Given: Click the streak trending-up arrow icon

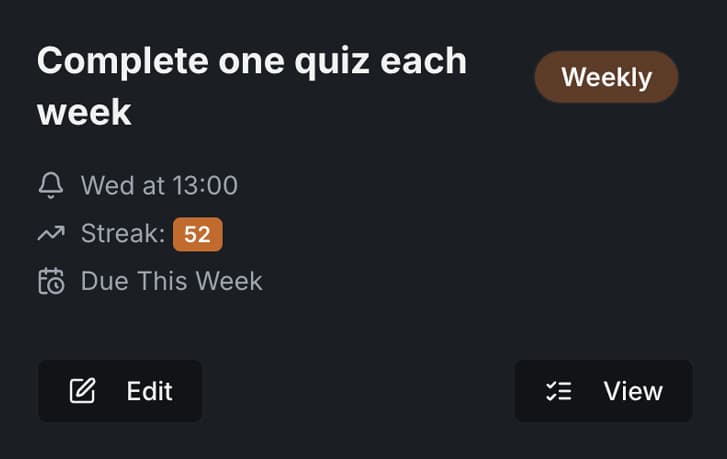Looking at the screenshot, I should pos(50,233).
